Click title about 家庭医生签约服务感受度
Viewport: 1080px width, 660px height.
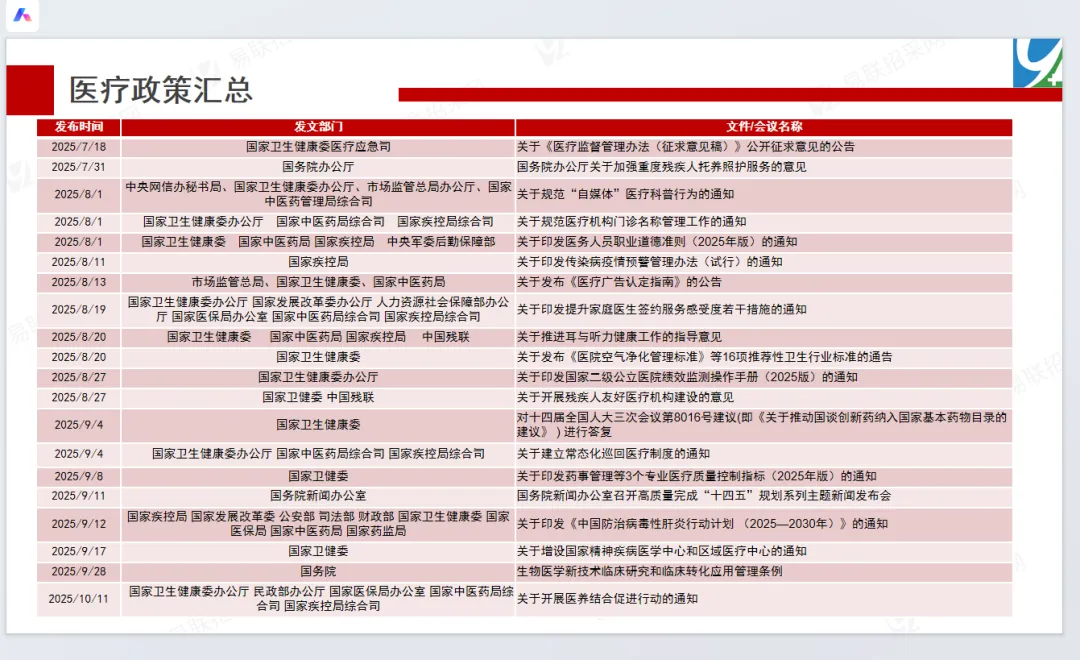[662, 309]
